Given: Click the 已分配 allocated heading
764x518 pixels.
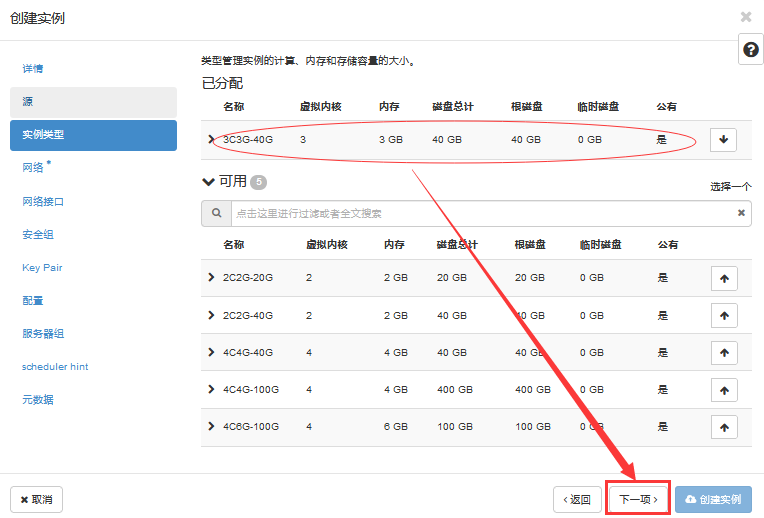Looking at the screenshot, I should click(x=222, y=83).
